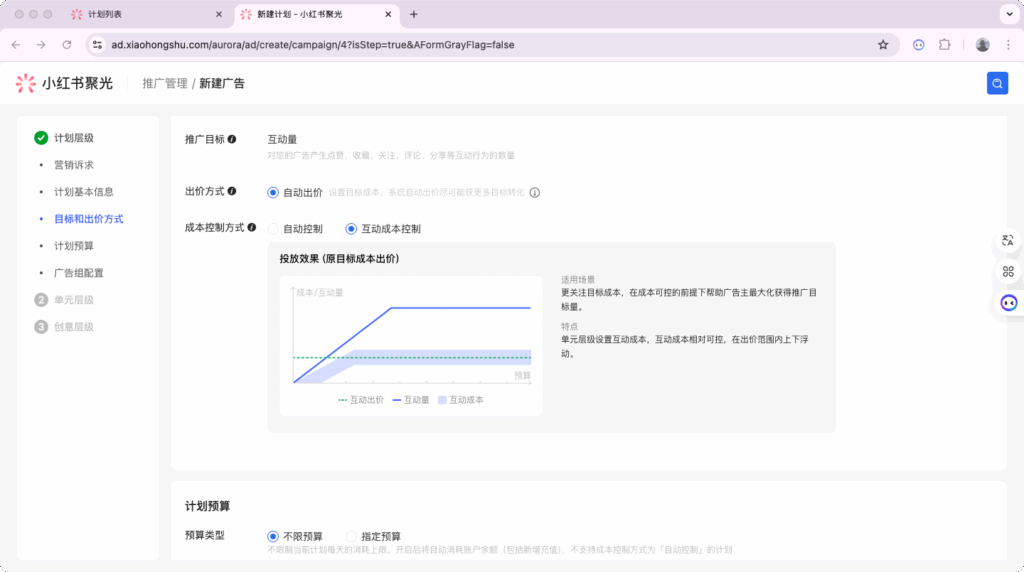Screen dimensions: 1024x572
Task: Open the Chrome three-dot menu
Action: [x=1008, y=45]
